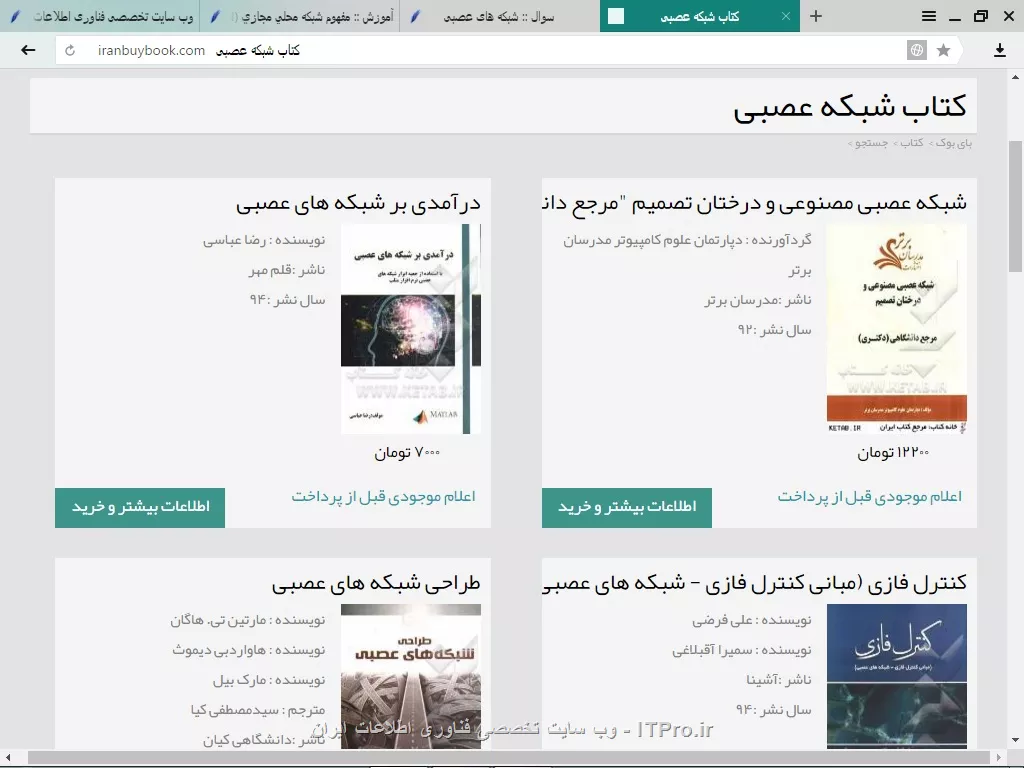Image resolution: width=1024 pixels, height=768 pixels.
Task: Open the downloads arrow icon
Action: coord(999,50)
